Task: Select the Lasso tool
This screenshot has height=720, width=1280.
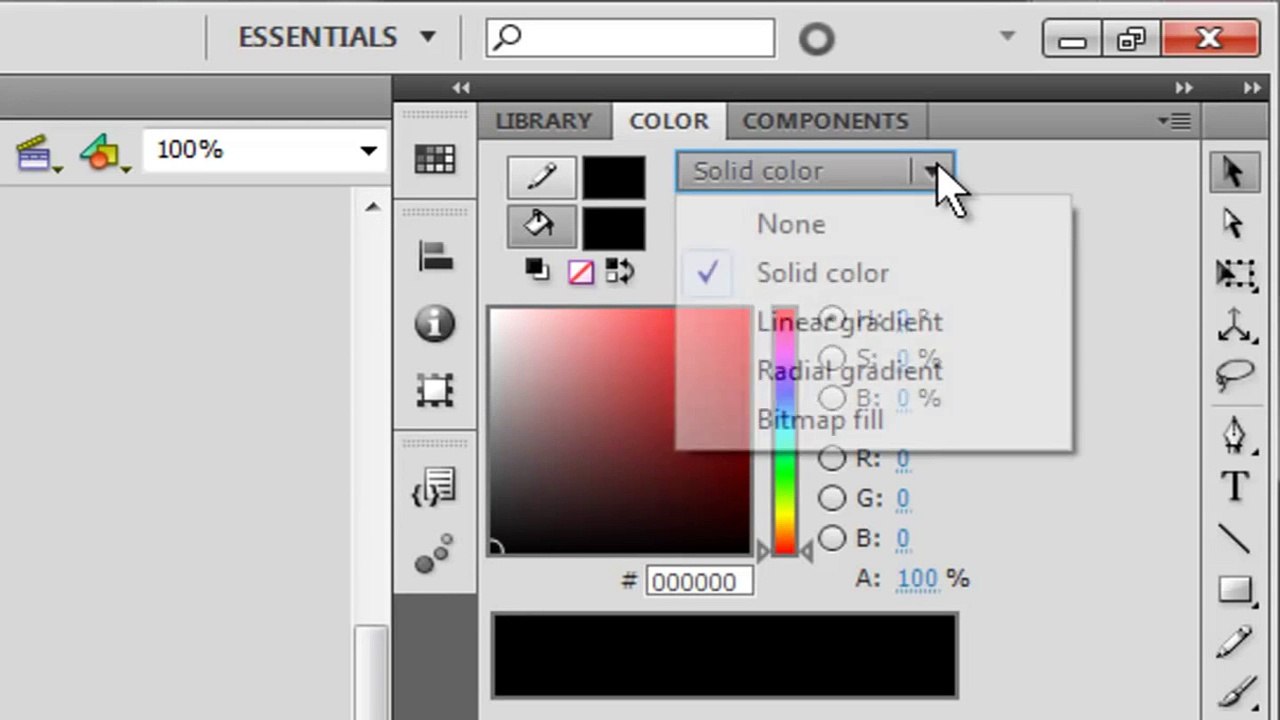Action: [x=1235, y=376]
